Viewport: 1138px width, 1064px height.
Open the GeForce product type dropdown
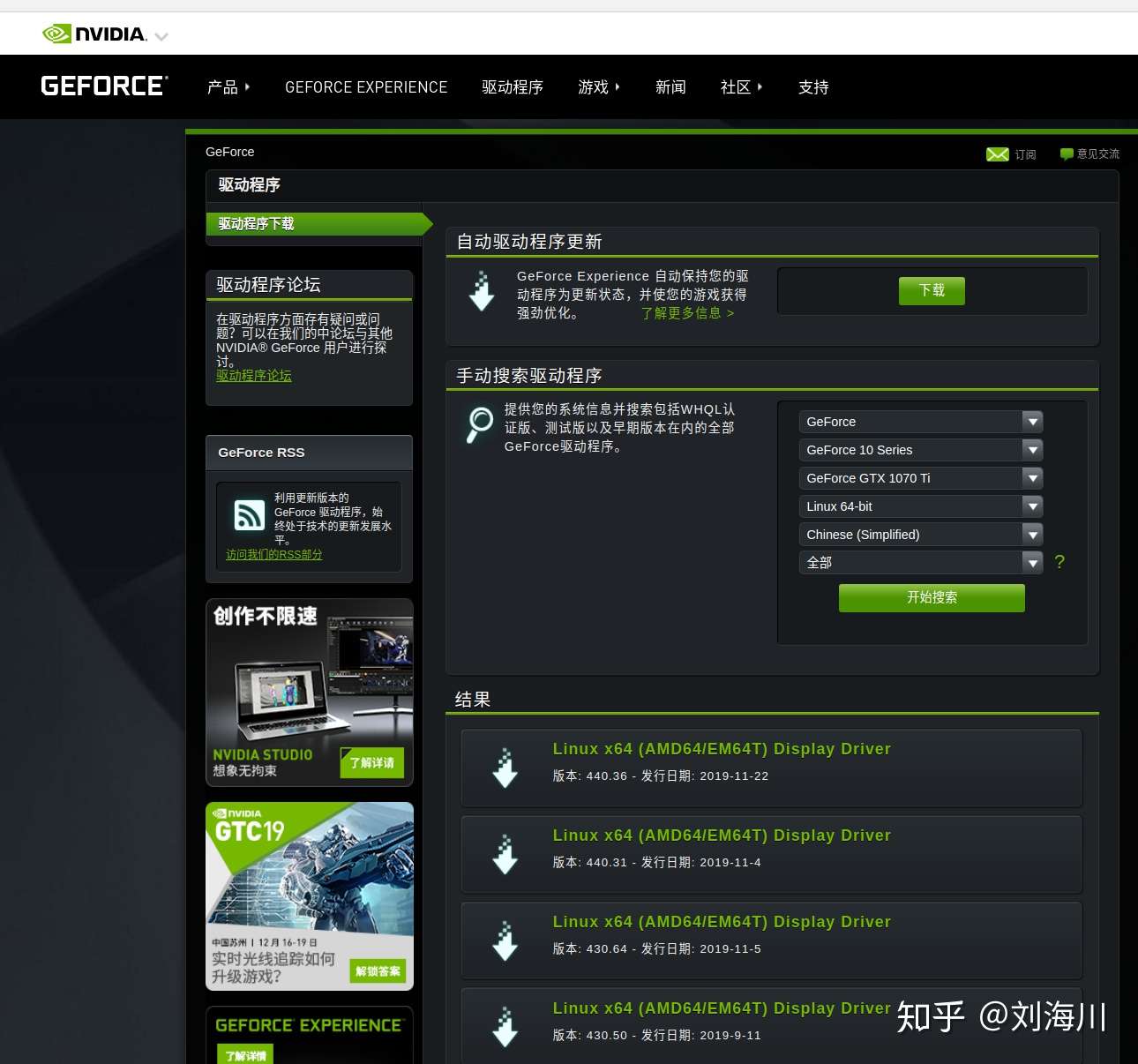tap(921, 422)
